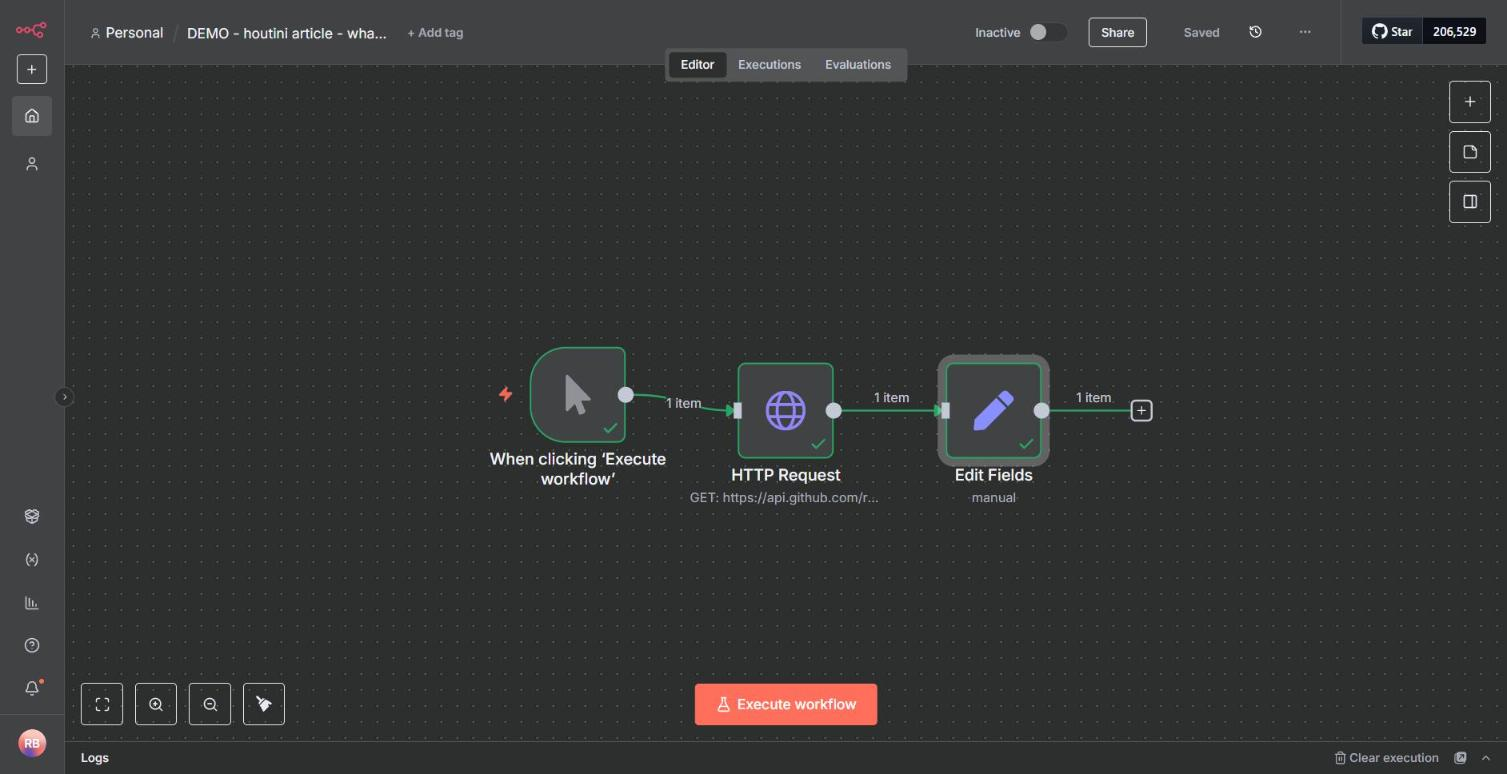1507x774 pixels.
Task: Open the insights chart icon in sidebar
Action: (x=32, y=602)
